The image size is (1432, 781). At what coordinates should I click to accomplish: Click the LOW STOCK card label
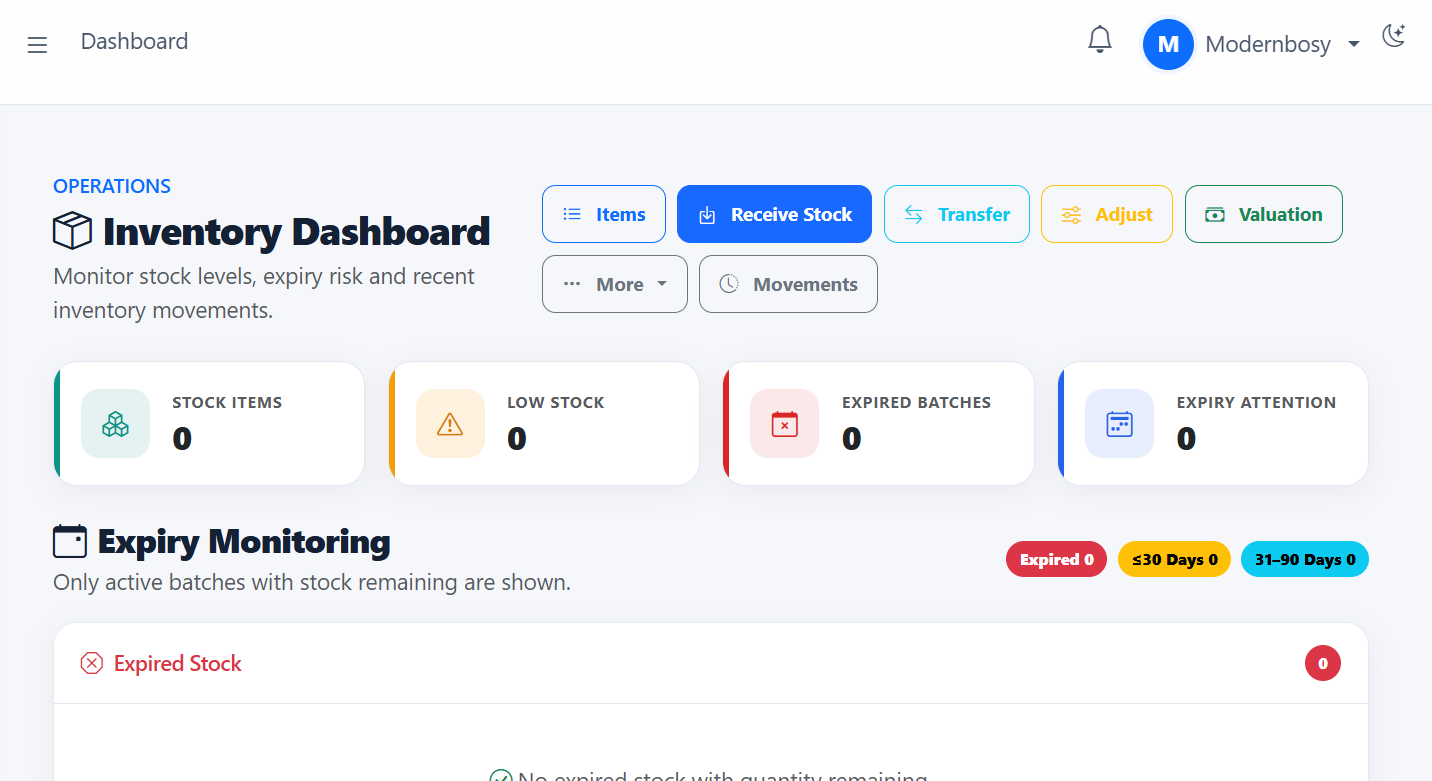click(x=556, y=403)
